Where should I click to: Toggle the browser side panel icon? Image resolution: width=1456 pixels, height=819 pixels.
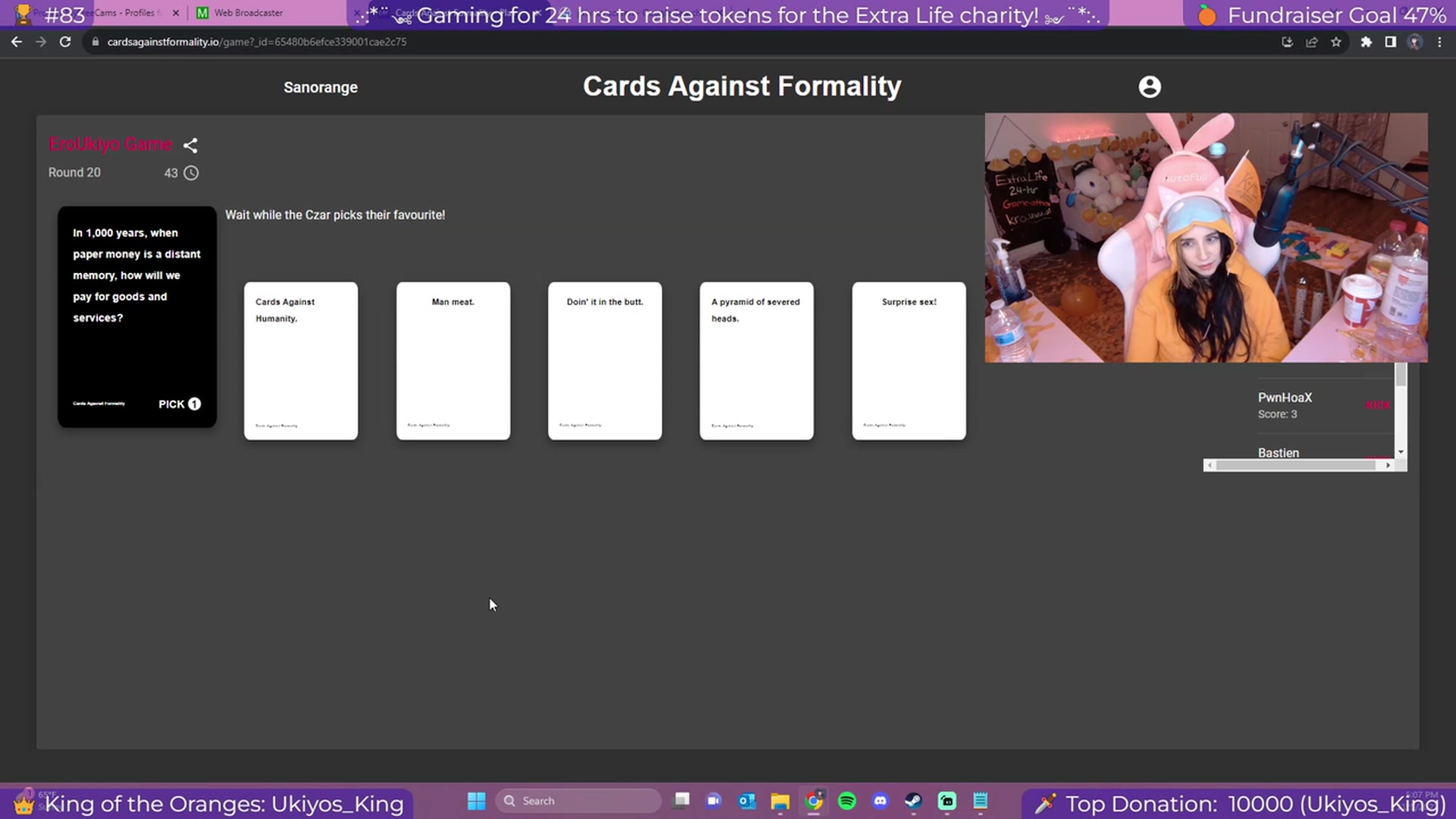click(1391, 42)
